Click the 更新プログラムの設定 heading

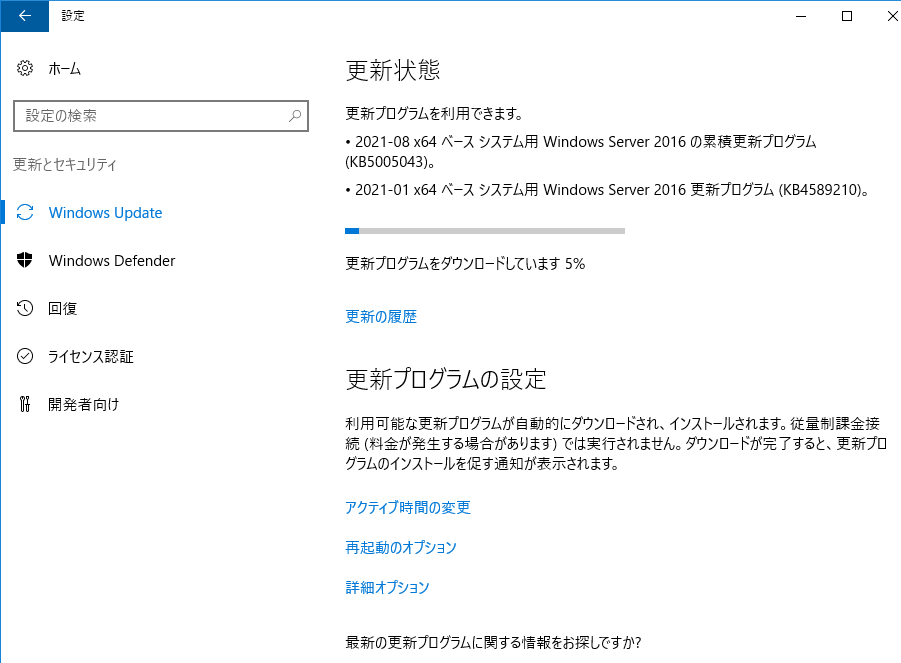(x=446, y=379)
